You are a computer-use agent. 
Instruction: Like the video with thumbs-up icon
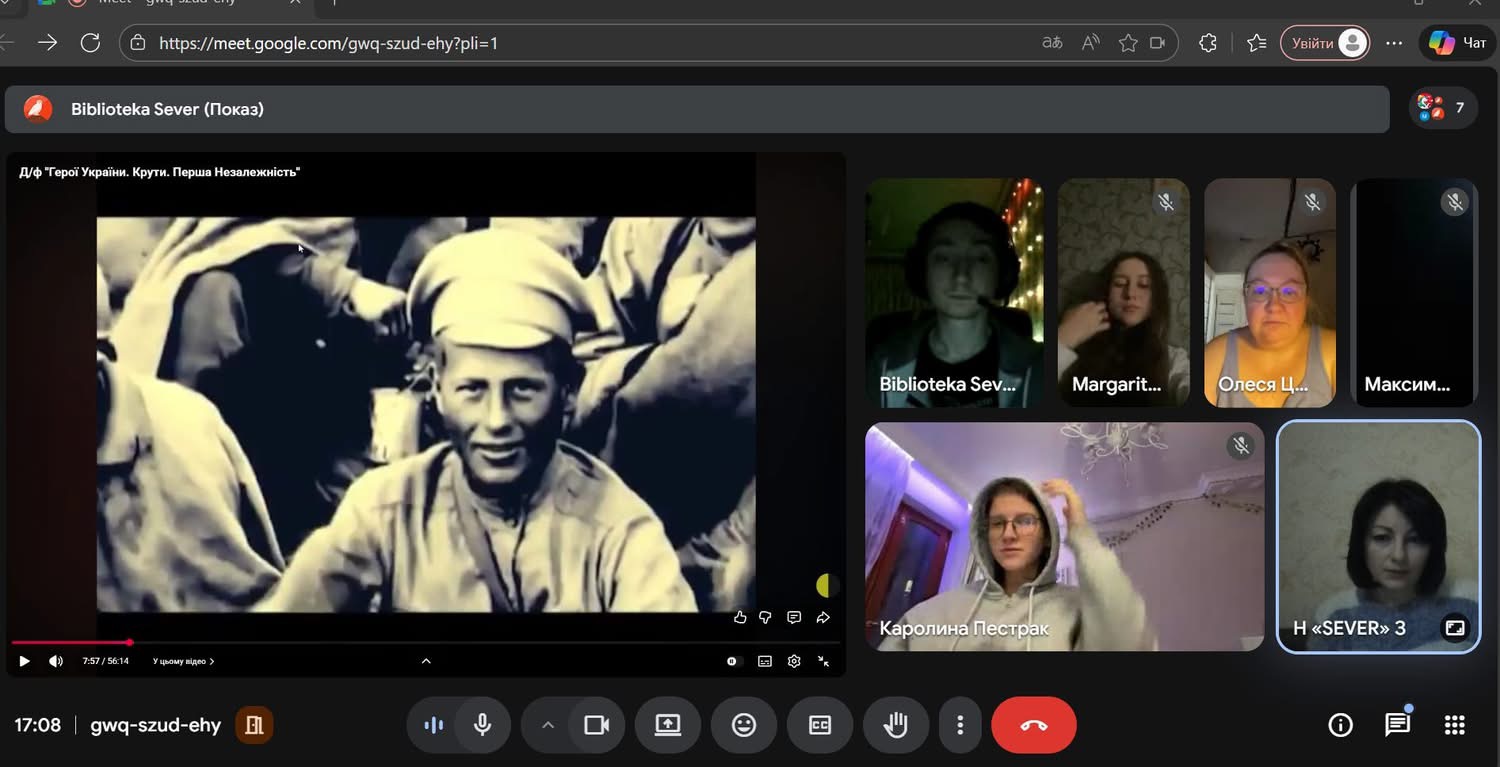(x=740, y=617)
